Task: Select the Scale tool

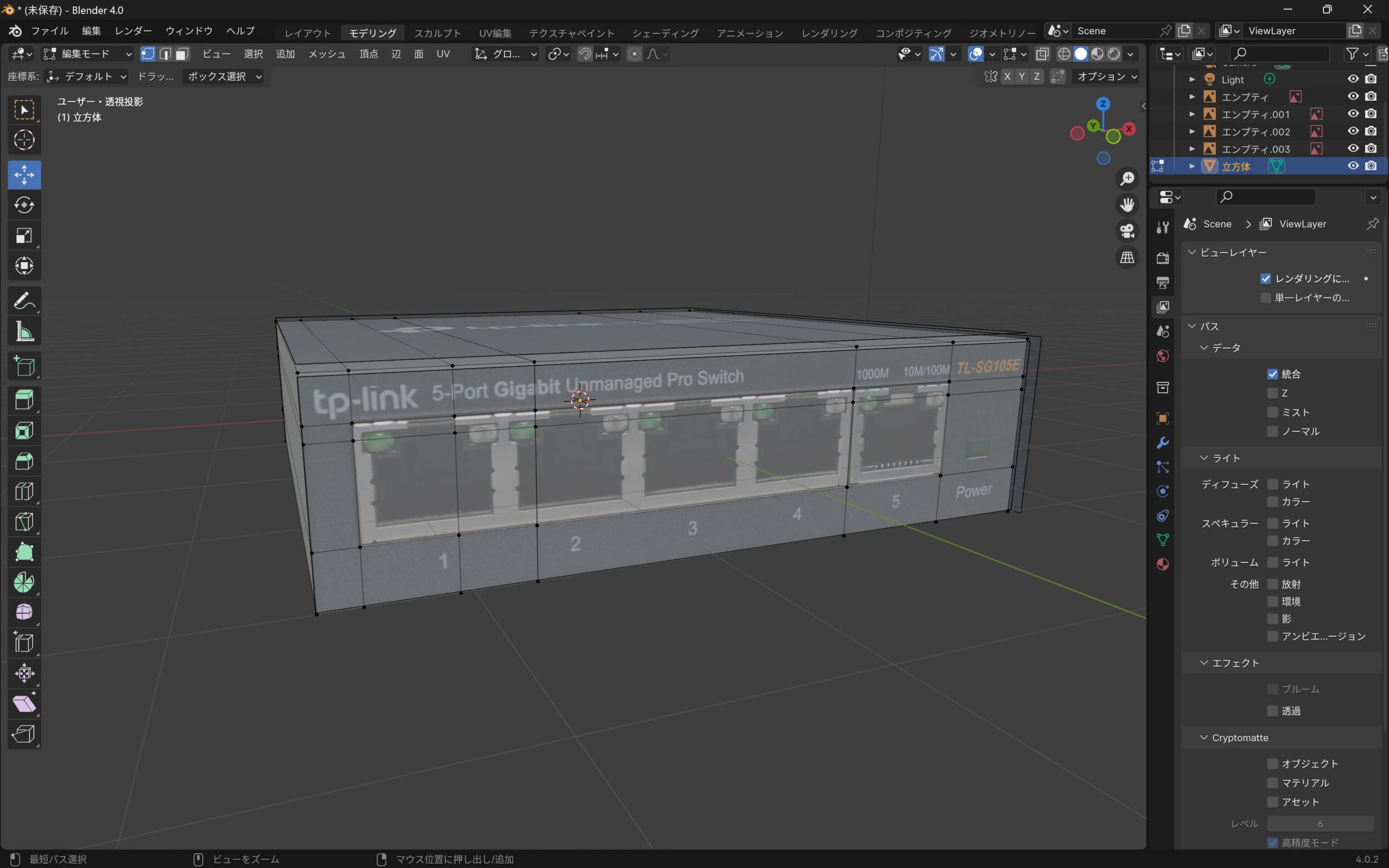Action: click(24, 235)
